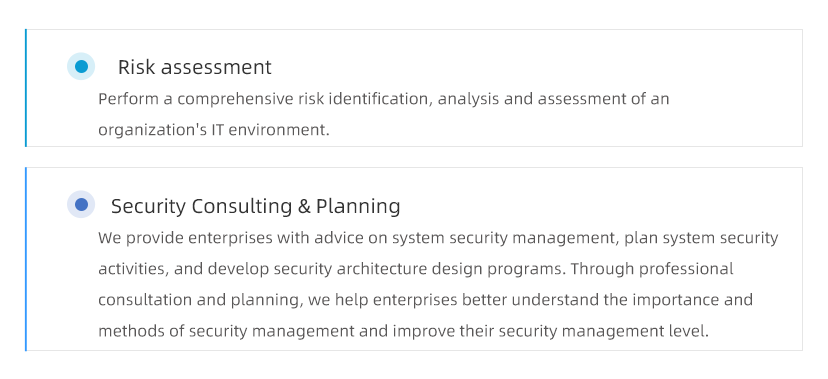
Task: Click the blue left accent bar of Security Consulting card
Action: tap(25, 259)
